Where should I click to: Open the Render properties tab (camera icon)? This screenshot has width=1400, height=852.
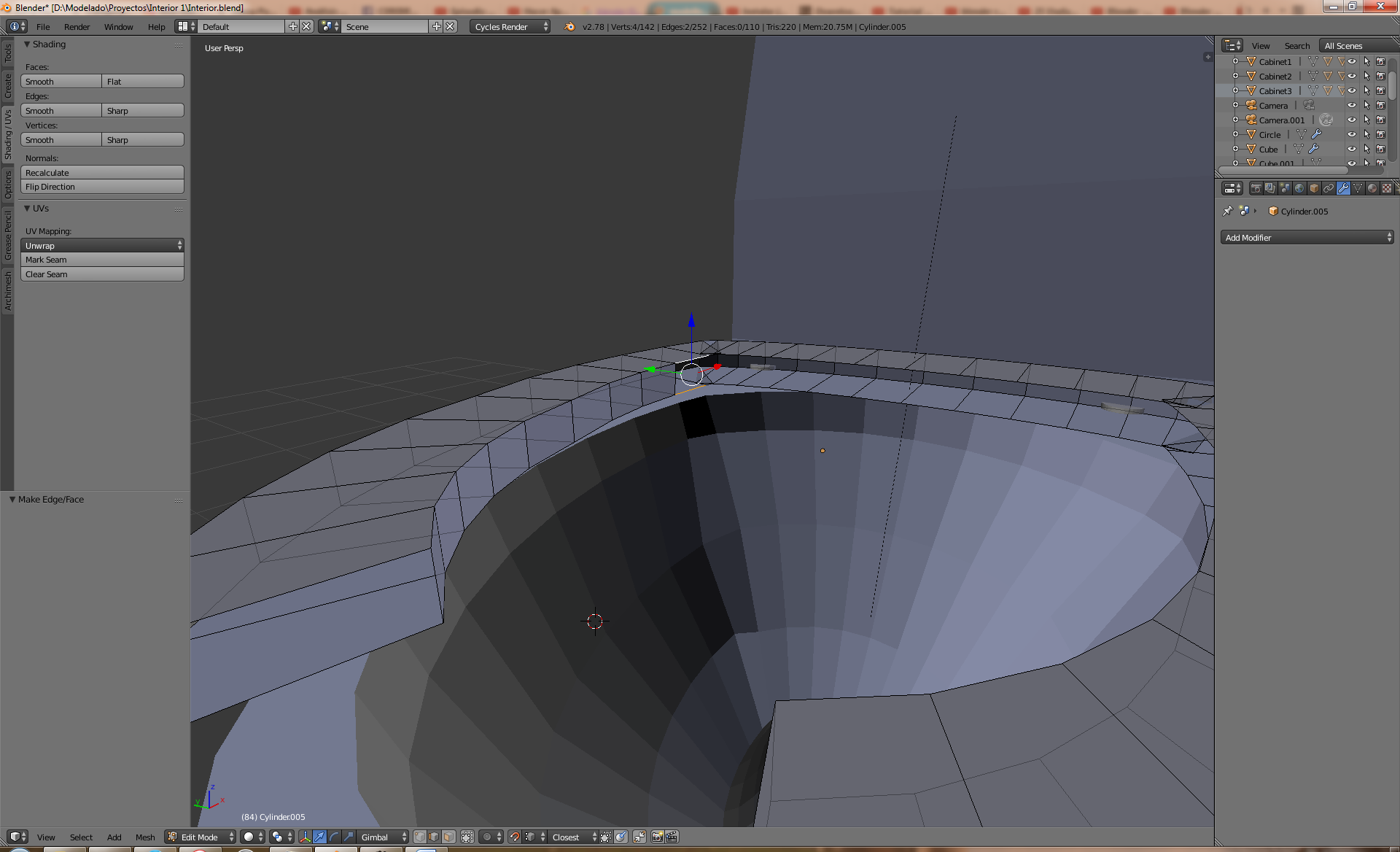point(1256,188)
